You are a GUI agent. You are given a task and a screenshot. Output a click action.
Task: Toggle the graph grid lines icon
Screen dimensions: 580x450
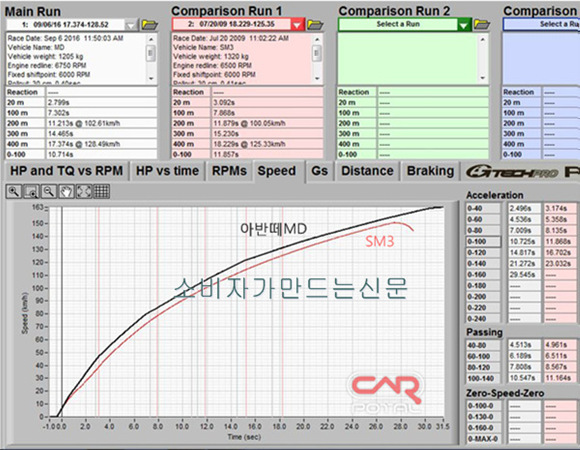point(101,192)
